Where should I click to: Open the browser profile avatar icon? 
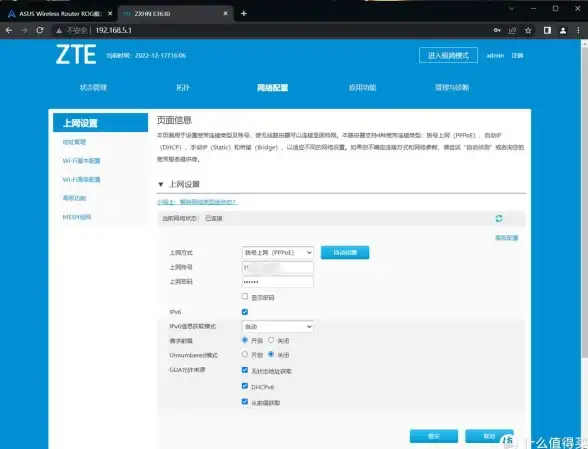coord(563,30)
